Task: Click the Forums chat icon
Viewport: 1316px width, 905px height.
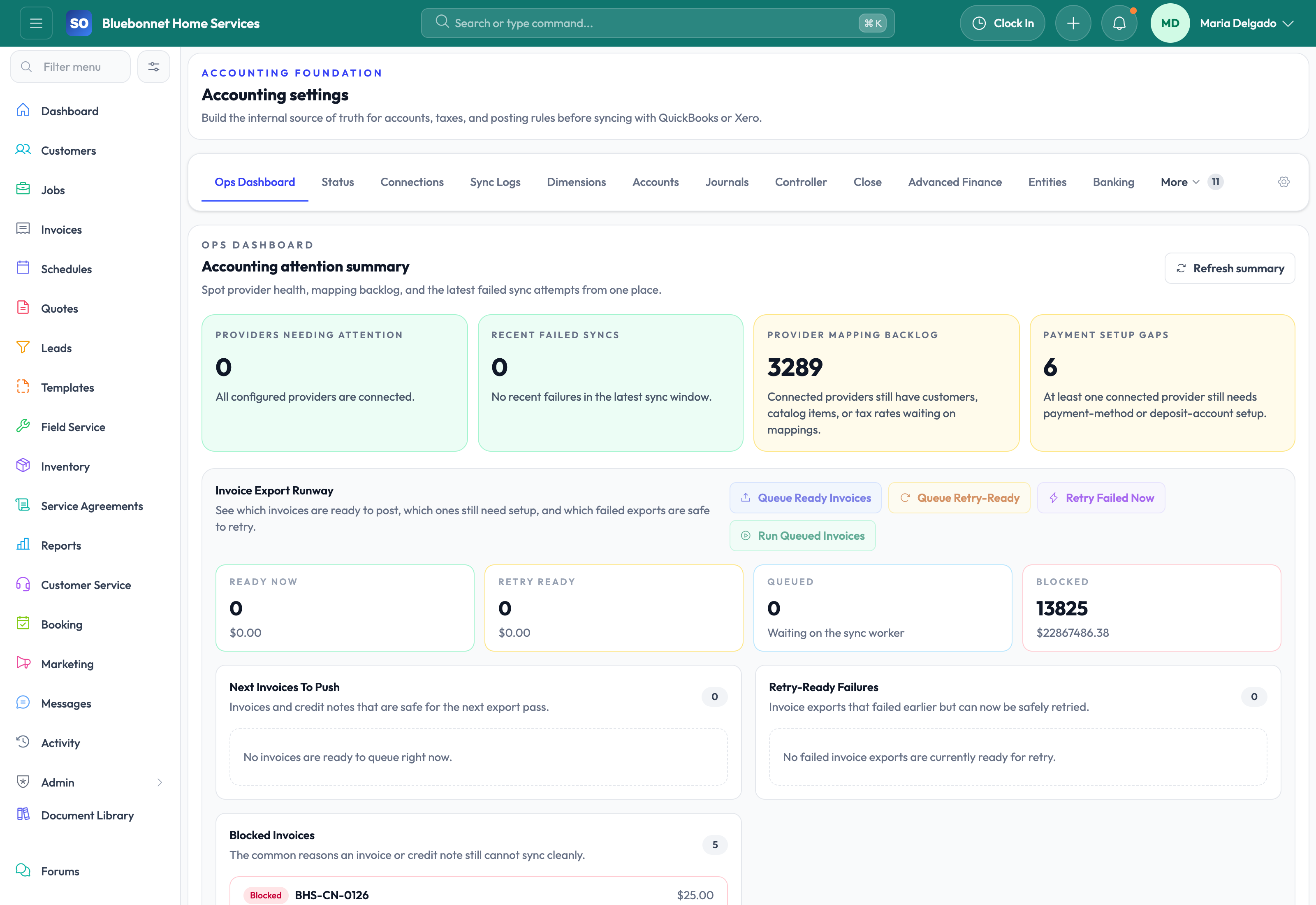Action: (x=23, y=870)
